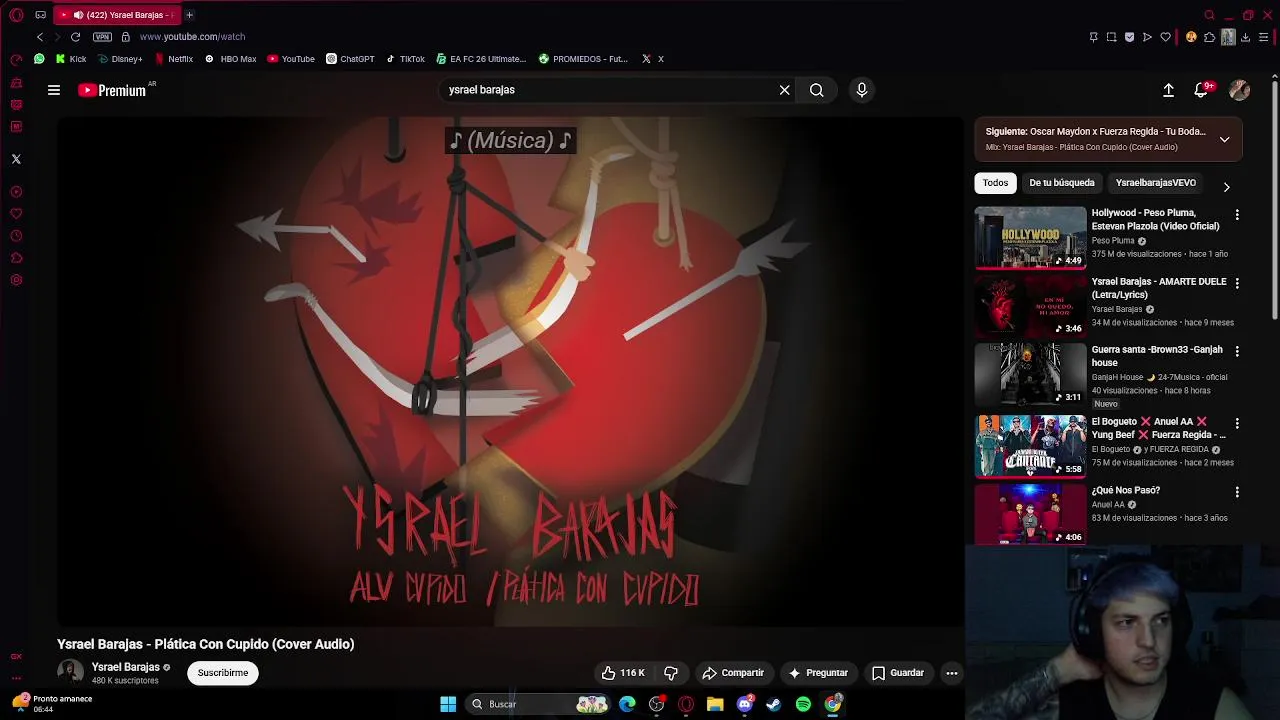
Task: Open Spotify from the taskbar
Action: (x=803, y=704)
